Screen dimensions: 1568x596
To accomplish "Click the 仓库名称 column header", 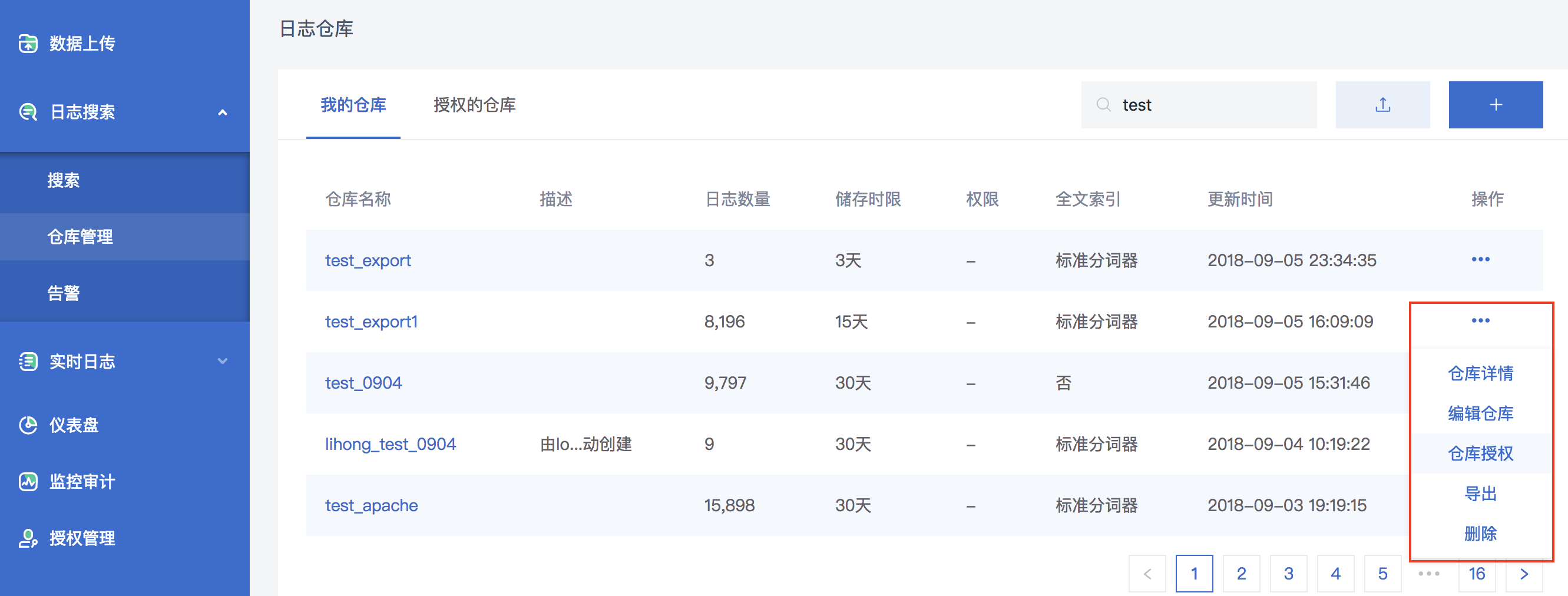I will coord(358,199).
